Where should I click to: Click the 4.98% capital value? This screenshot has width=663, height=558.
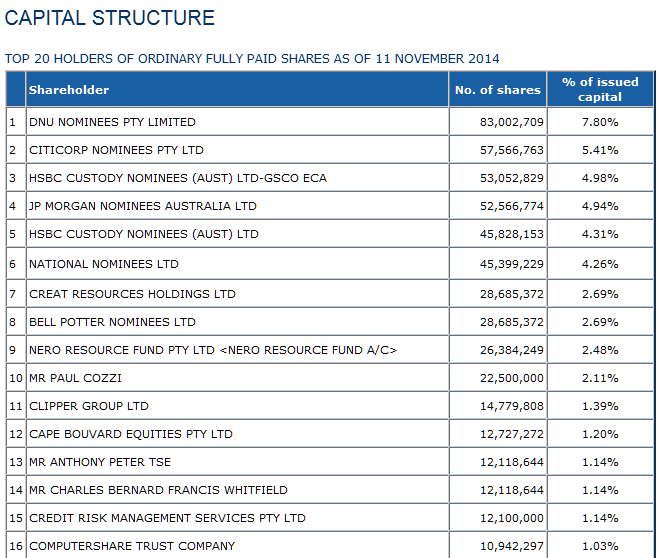tap(600, 178)
